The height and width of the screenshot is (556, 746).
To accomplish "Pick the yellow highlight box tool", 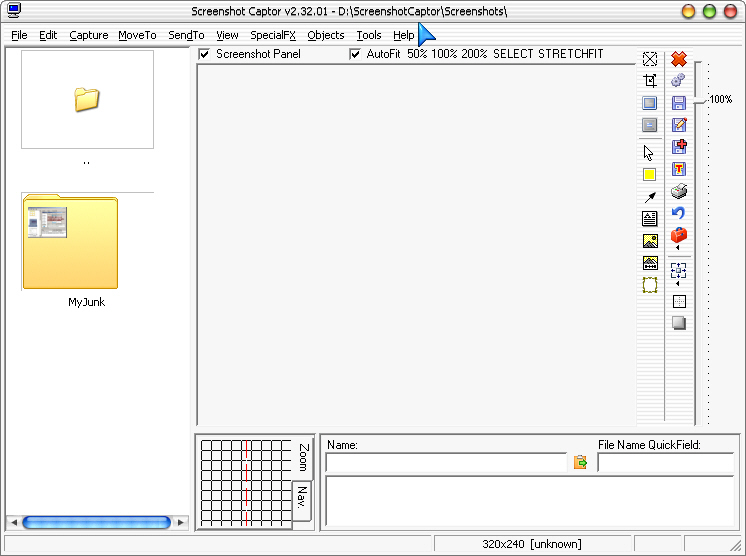I will pyautogui.click(x=649, y=175).
